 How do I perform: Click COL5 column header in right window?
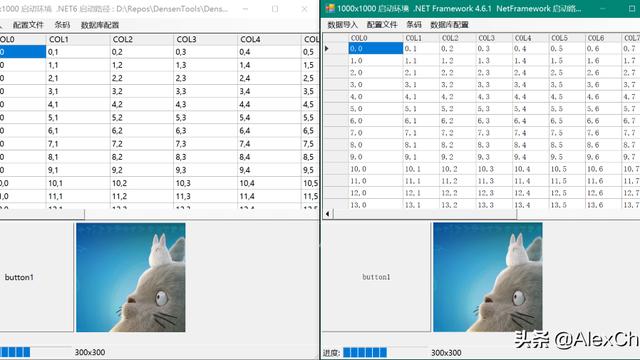[568, 38]
